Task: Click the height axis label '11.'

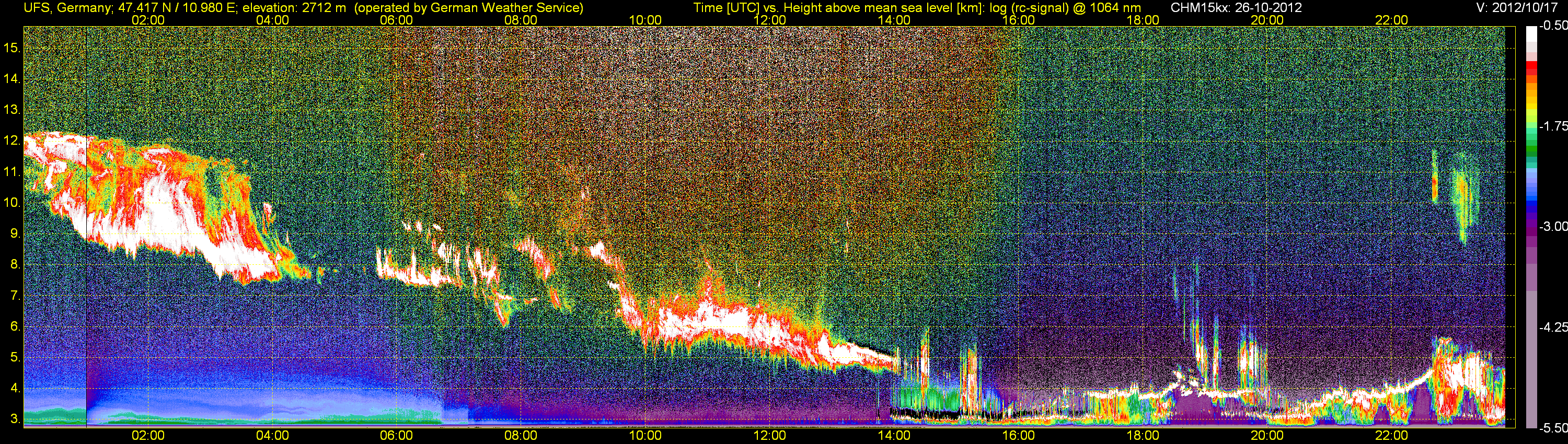Action: [12, 171]
